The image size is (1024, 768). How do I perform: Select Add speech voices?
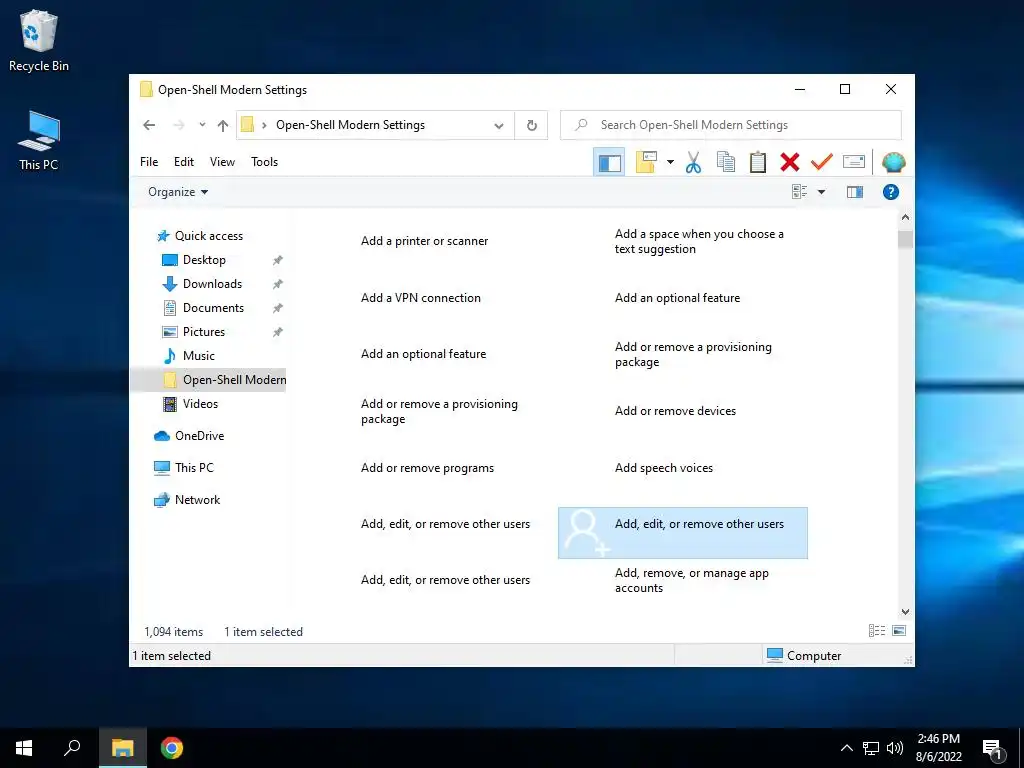click(x=664, y=468)
